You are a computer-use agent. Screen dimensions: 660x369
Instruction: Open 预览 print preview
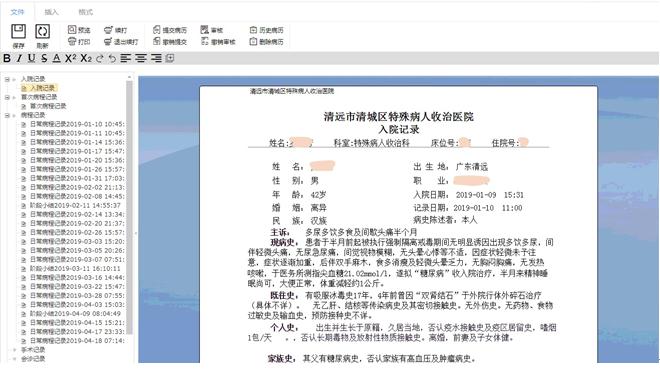point(79,30)
